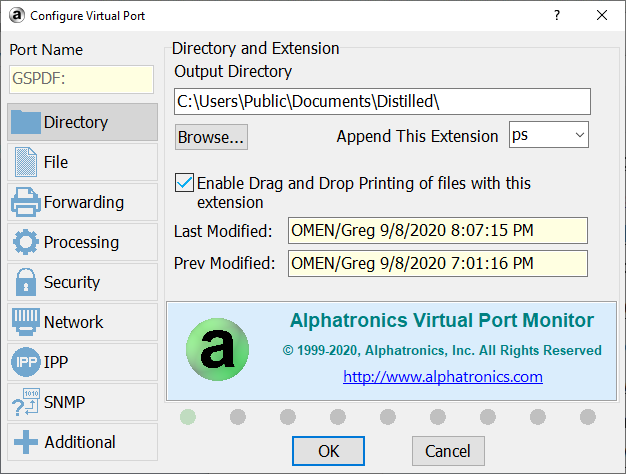This screenshot has height=474, width=626.
Task: Click the Processing gear icon
Action: point(26,242)
